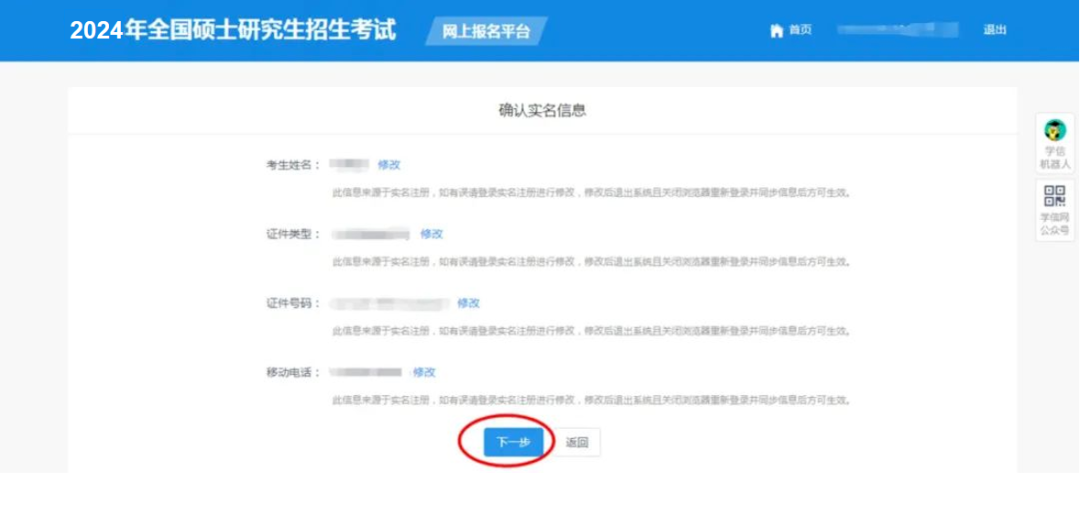Click the hint text below 证件号码

pos(592,331)
